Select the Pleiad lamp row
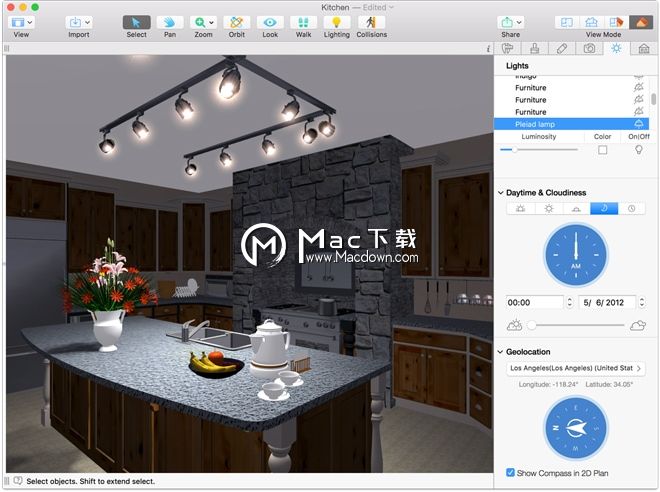Viewport: 660px width, 492px height. coord(571,124)
